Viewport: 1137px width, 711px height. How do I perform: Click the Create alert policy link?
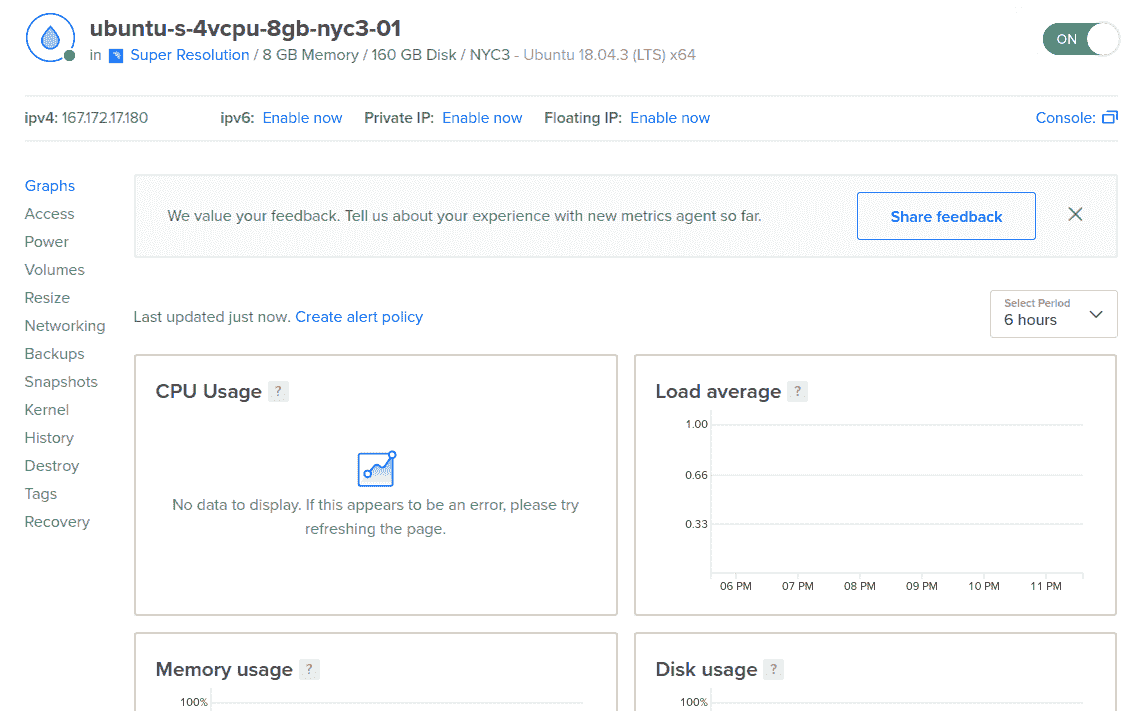pyautogui.click(x=359, y=317)
